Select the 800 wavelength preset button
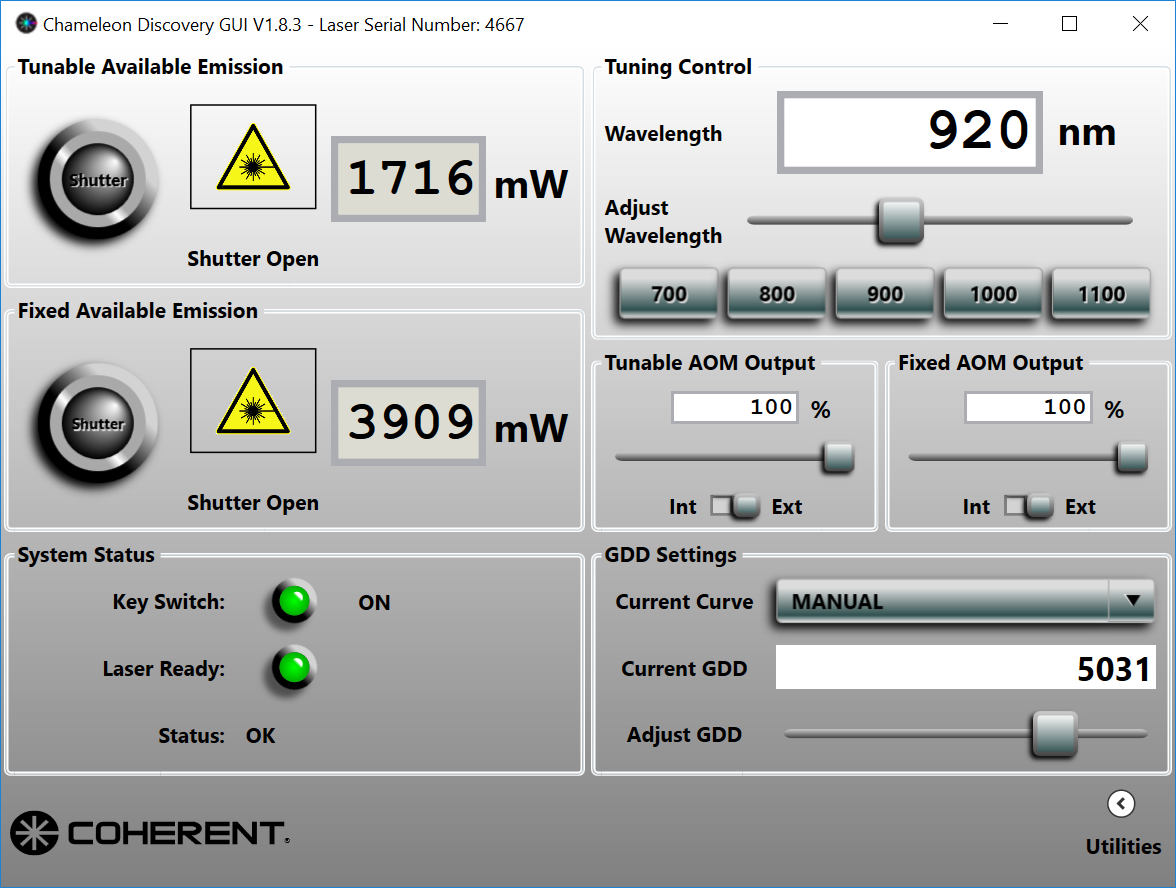This screenshot has height=888, width=1176. 777,294
